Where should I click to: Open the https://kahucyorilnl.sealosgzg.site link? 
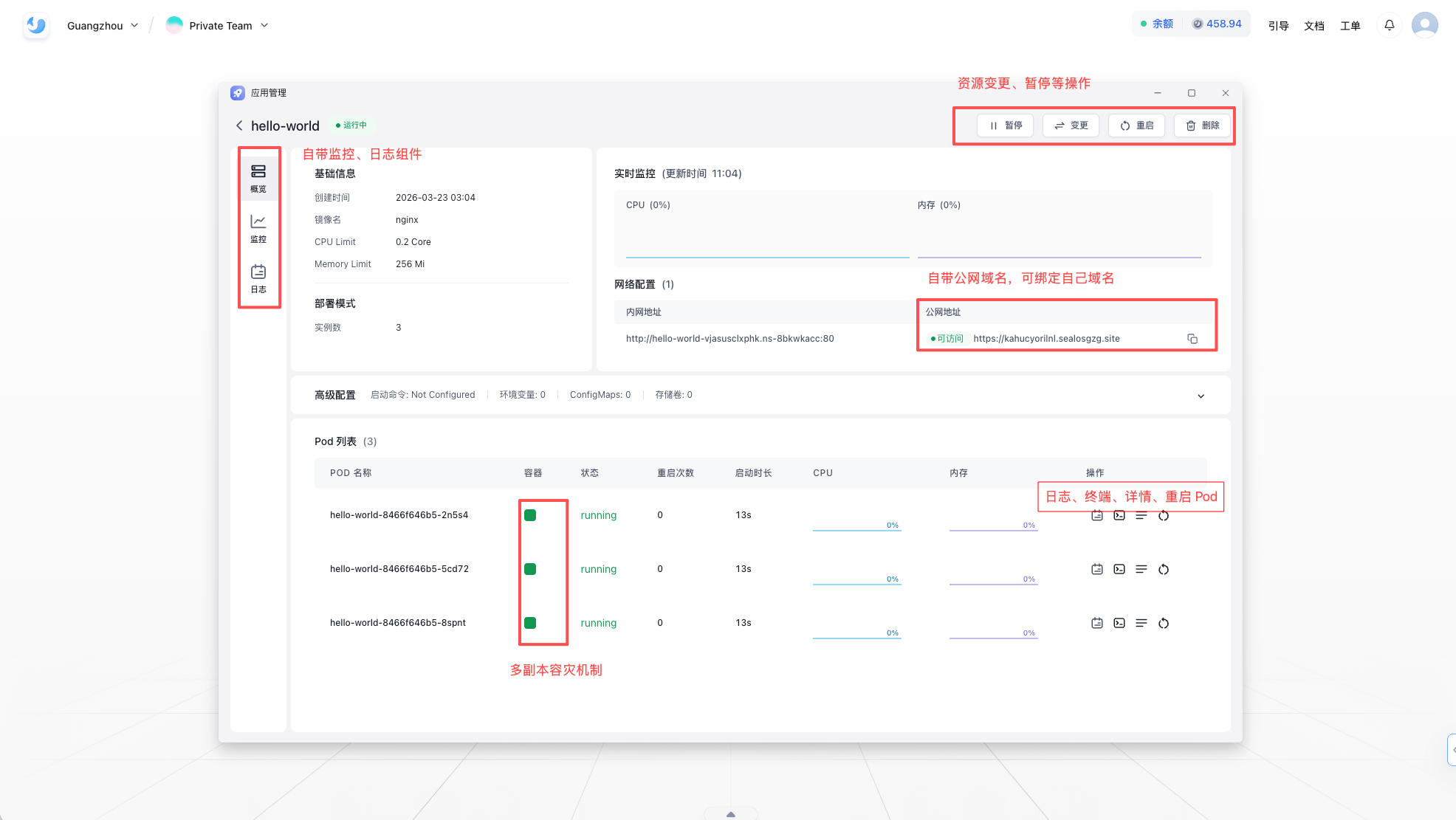click(1046, 339)
